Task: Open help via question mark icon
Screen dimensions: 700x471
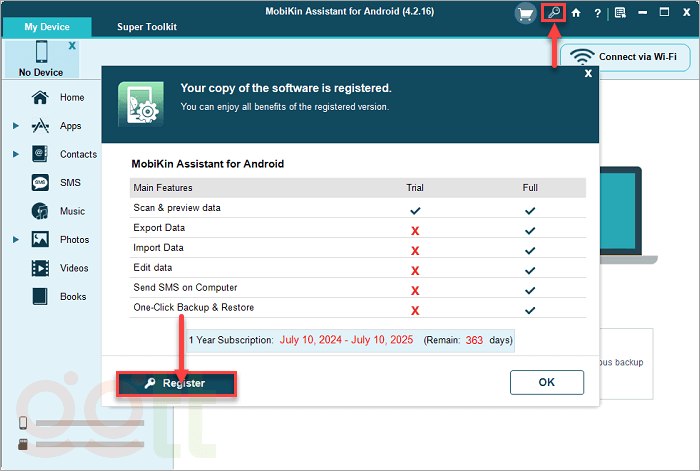Action: [x=597, y=13]
